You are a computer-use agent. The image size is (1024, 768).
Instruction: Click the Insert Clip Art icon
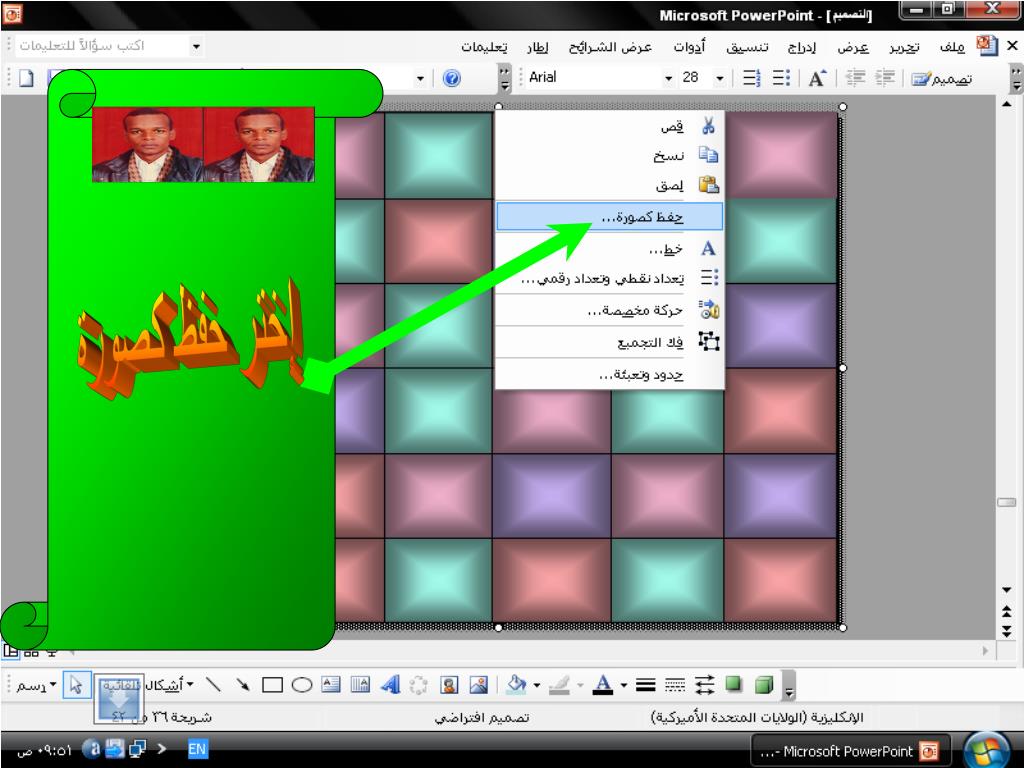449,685
